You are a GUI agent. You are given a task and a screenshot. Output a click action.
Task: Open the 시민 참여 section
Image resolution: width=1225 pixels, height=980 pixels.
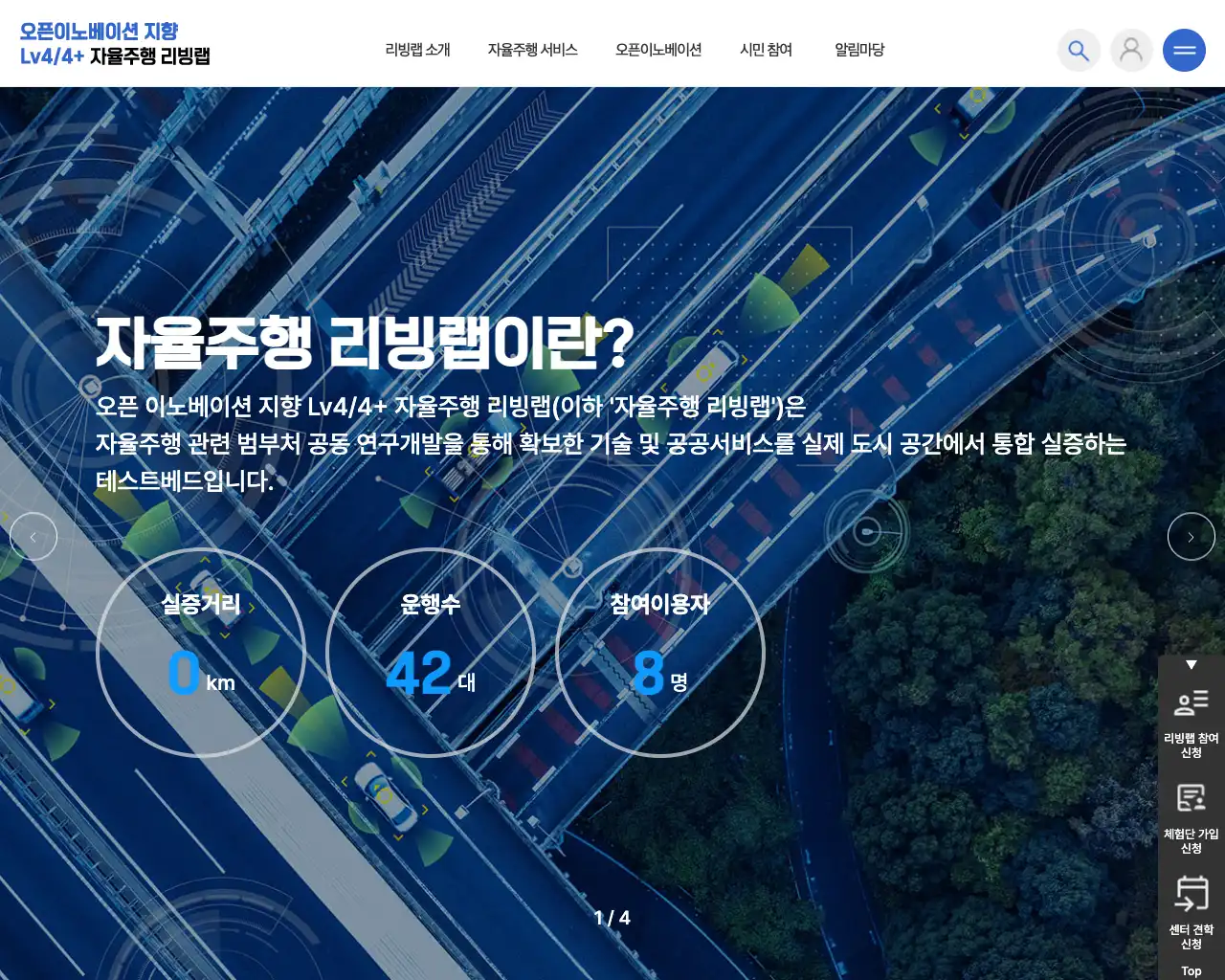pos(766,50)
